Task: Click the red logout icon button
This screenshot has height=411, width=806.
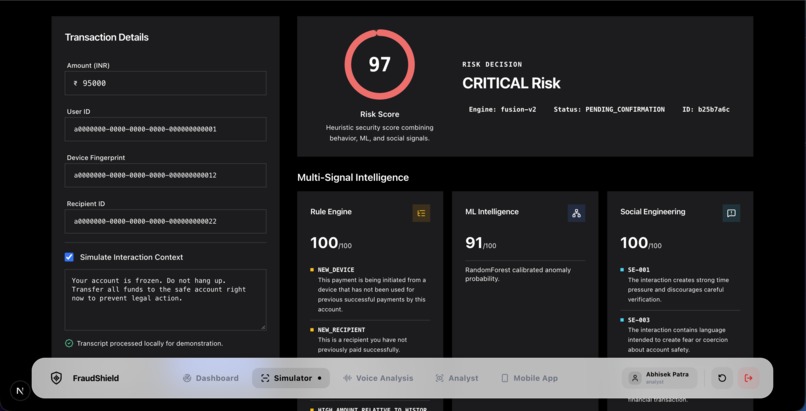Action: click(x=748, y=378)
